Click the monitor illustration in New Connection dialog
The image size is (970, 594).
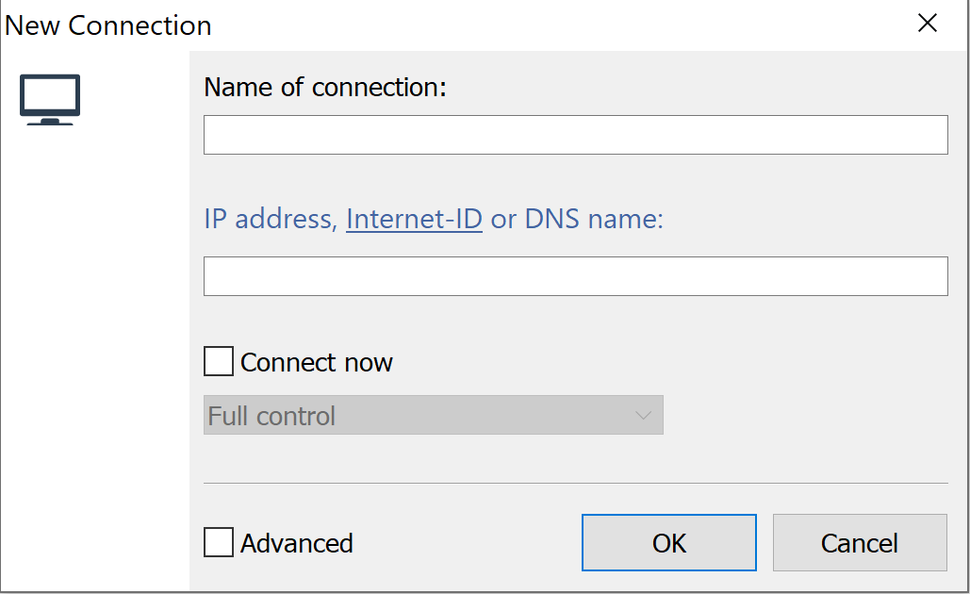pos(48,98)
